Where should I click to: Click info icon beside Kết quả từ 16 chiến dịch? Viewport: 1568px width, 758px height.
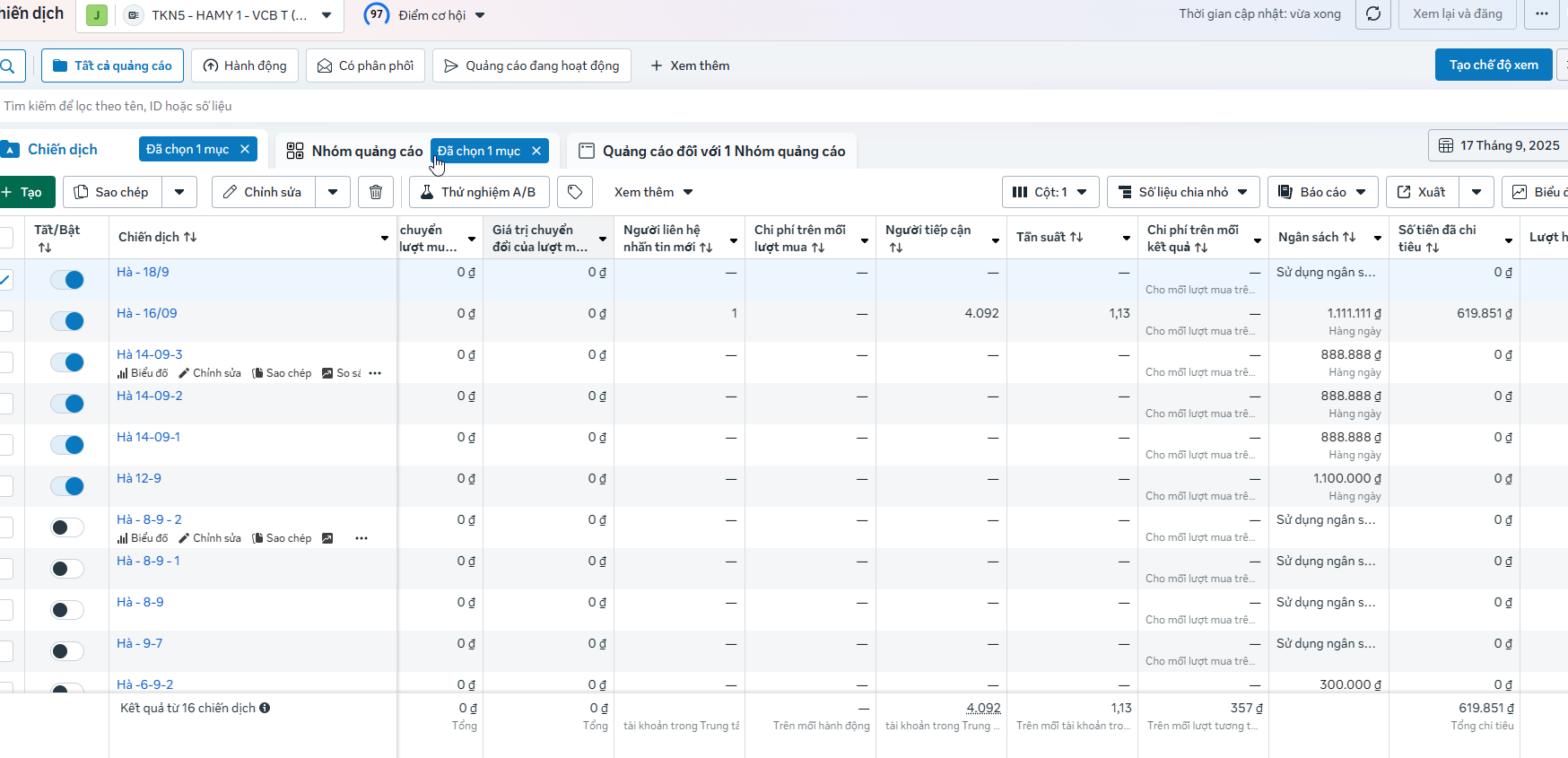point(265,708)
